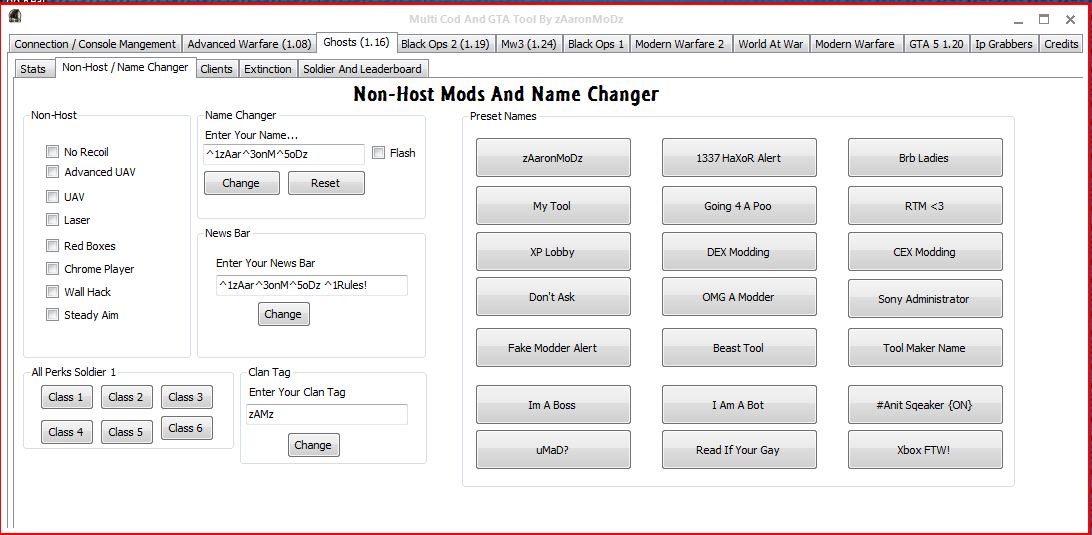The height and width of the screenshot is (535, 1092).
Task: Maximize the tool window
Action: [1044, 20]
